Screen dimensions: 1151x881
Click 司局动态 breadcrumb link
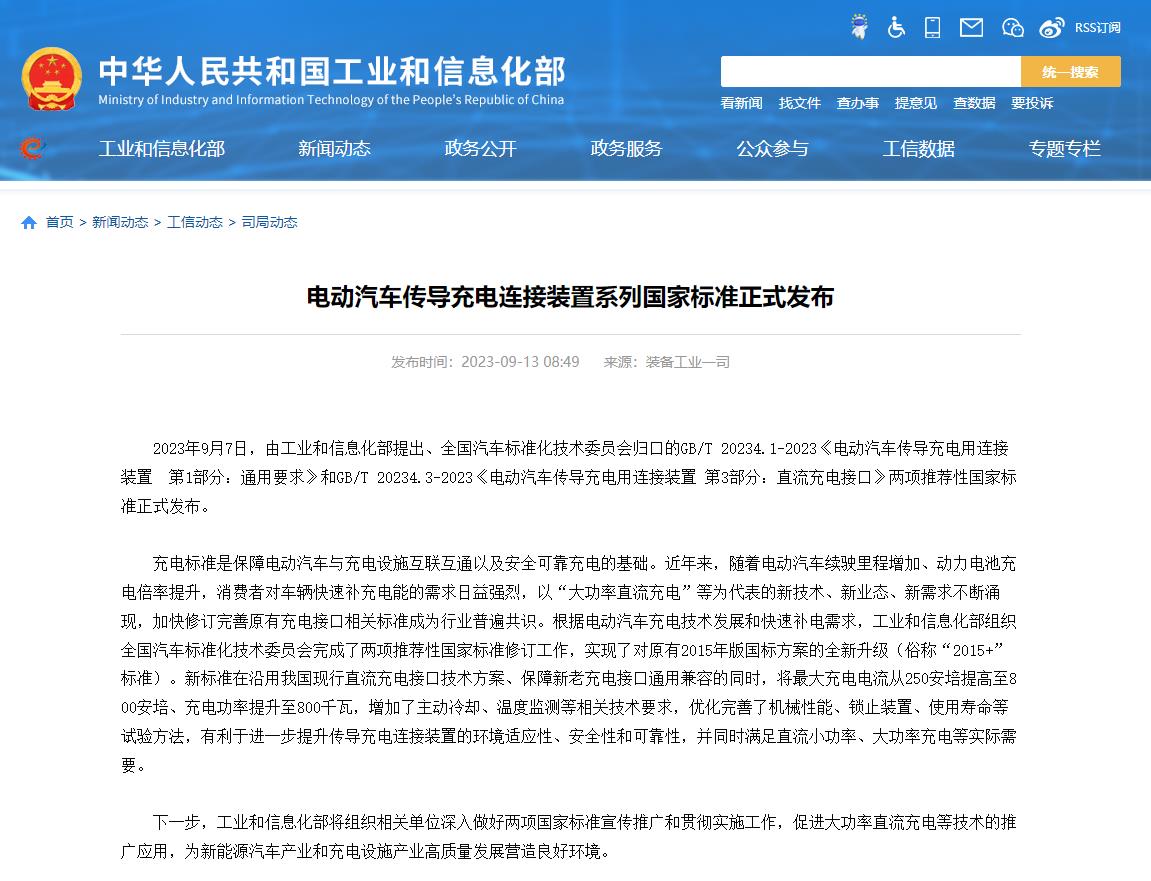coord(269,223)
